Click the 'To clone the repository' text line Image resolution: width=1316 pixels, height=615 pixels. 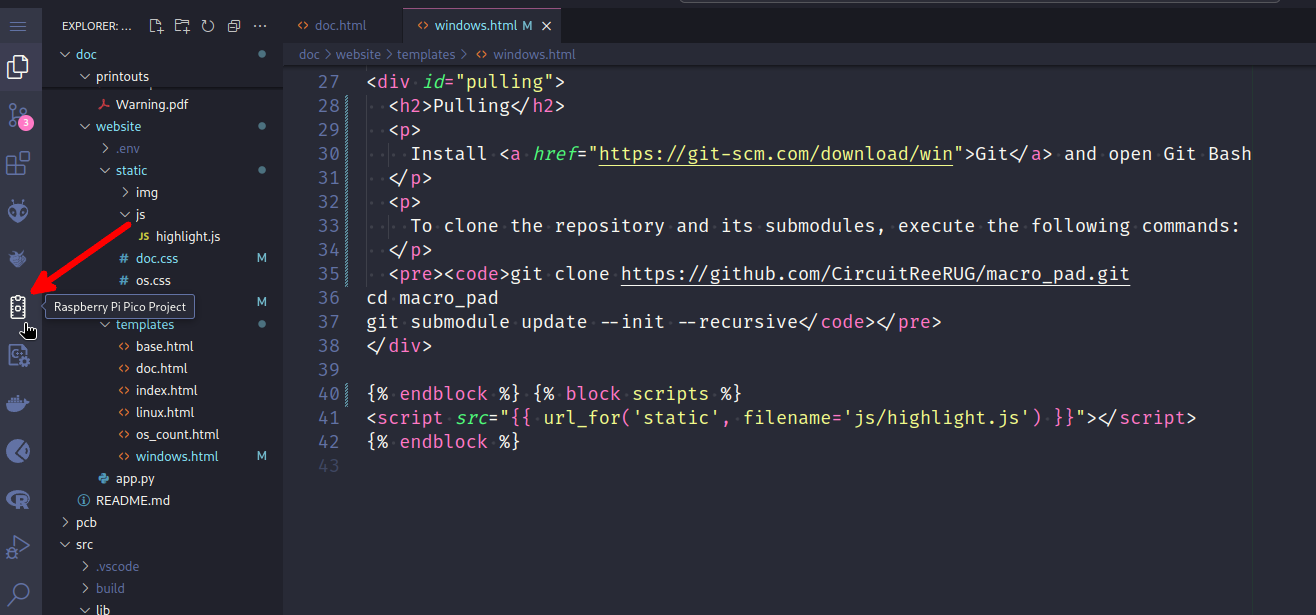825,226
